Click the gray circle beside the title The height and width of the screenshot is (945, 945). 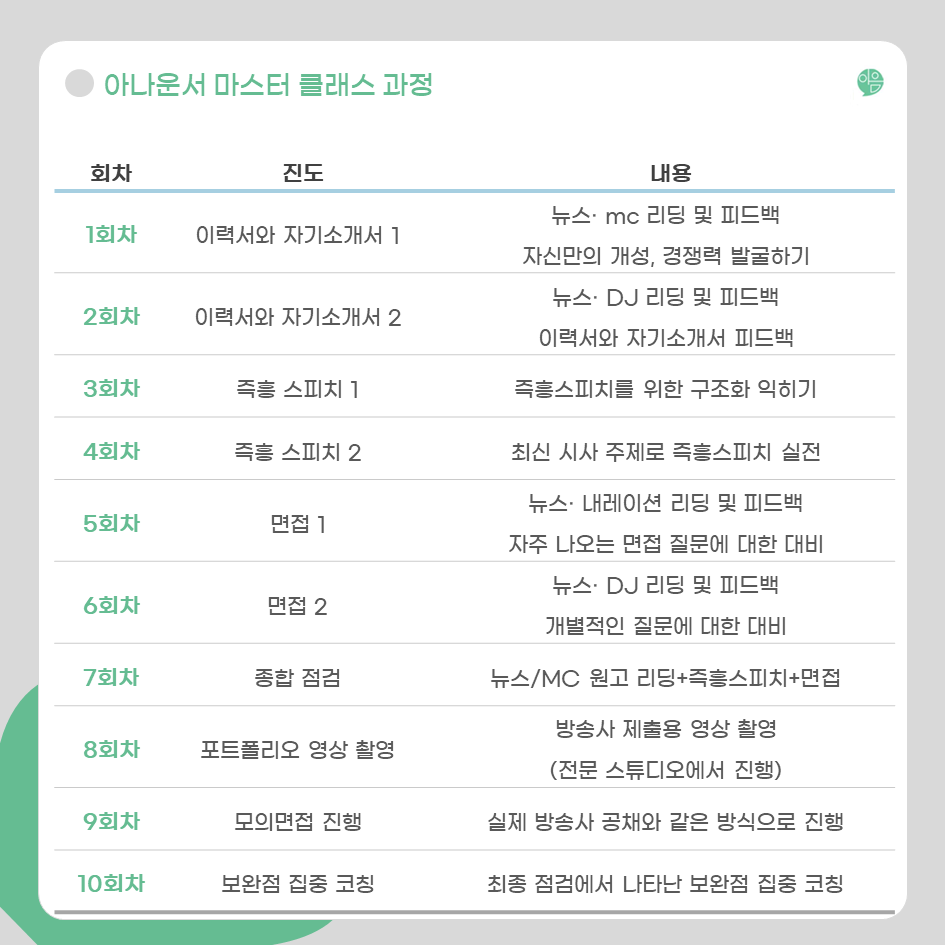pyautogui.click(x=80, y=83)
